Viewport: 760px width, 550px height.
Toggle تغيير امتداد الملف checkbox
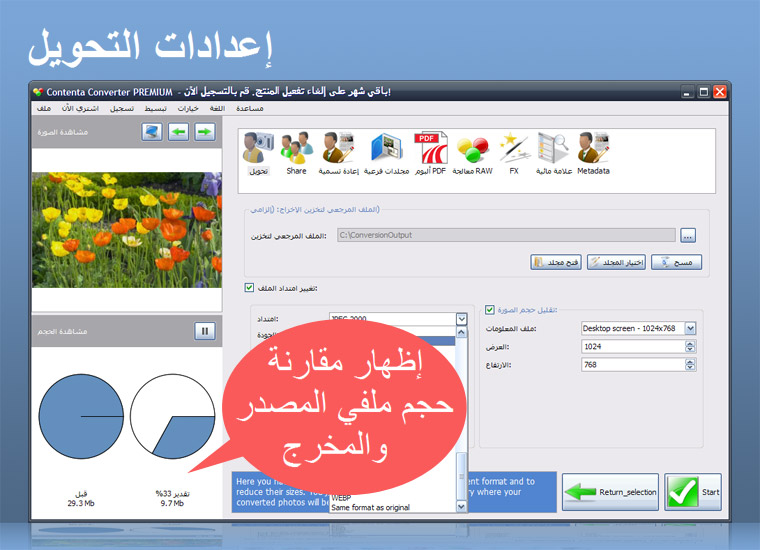(249, 288)
